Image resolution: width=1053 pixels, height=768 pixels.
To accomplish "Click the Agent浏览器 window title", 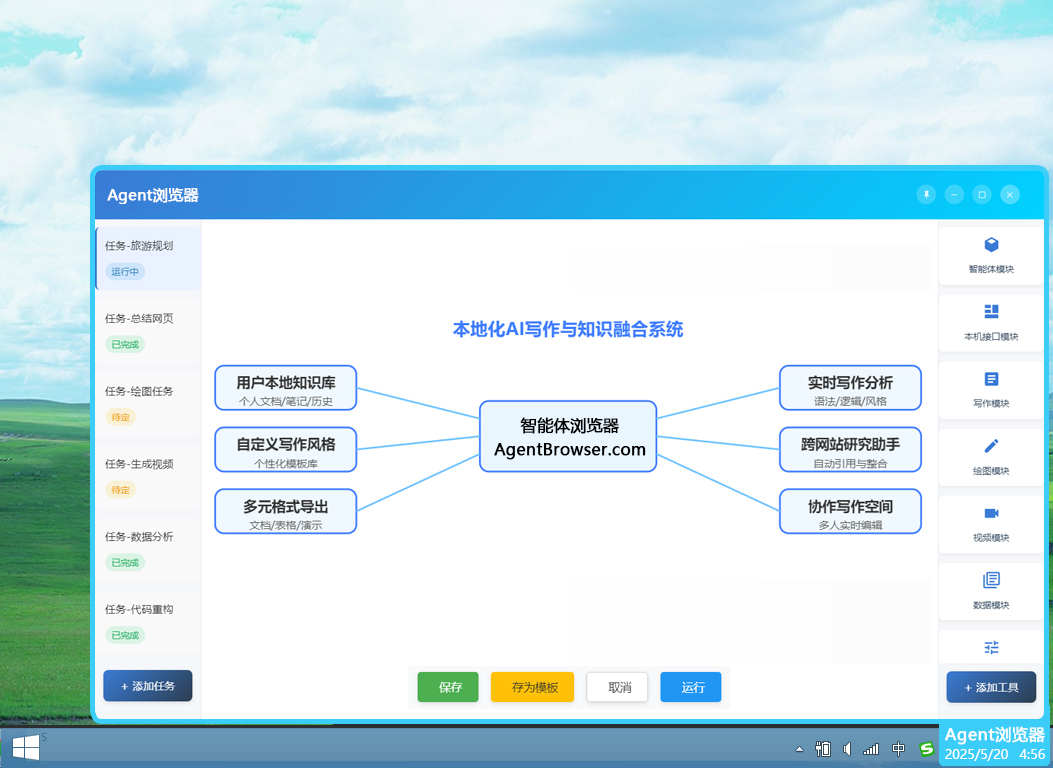I will (153, 195).
